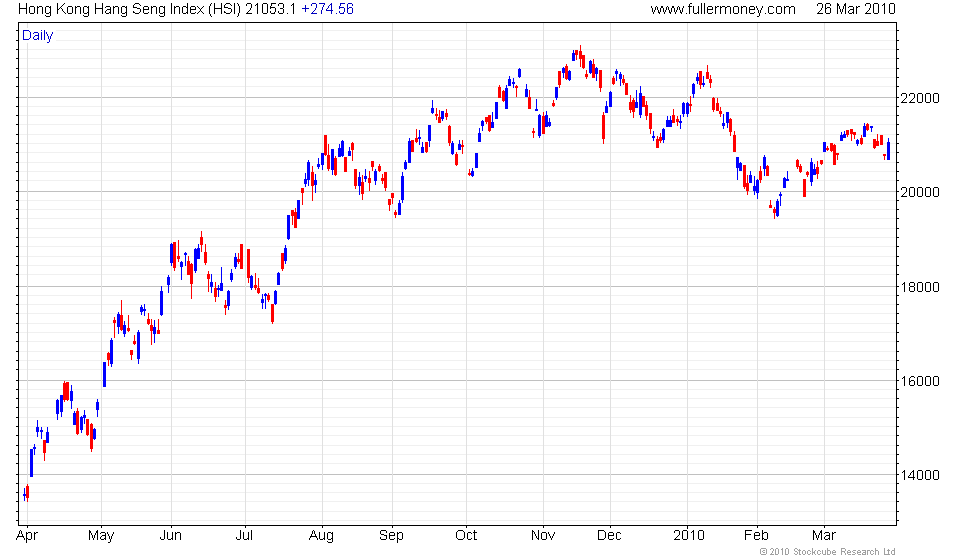Click the Dec month label
980x560 pixels.
(609, 536)
